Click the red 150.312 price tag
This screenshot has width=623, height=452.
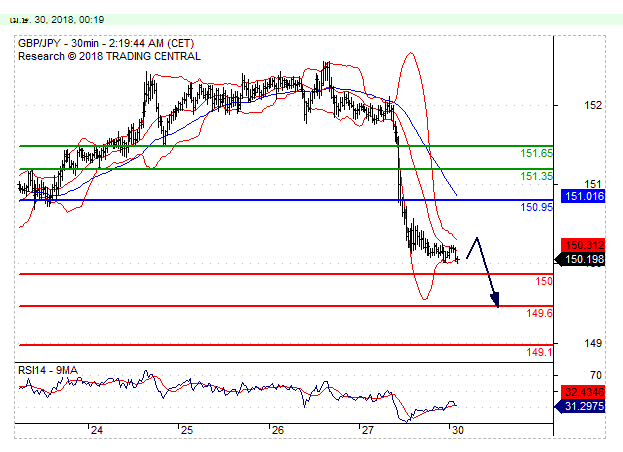583,245
